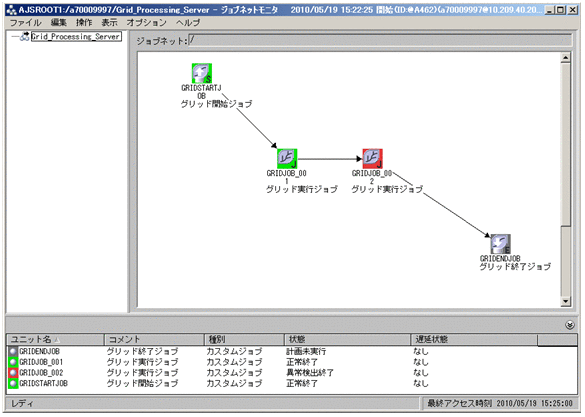Collapse the list pane with the double-chevron button
The width and height of the screenshot is (585, 417).
click(x=570, y=325)
